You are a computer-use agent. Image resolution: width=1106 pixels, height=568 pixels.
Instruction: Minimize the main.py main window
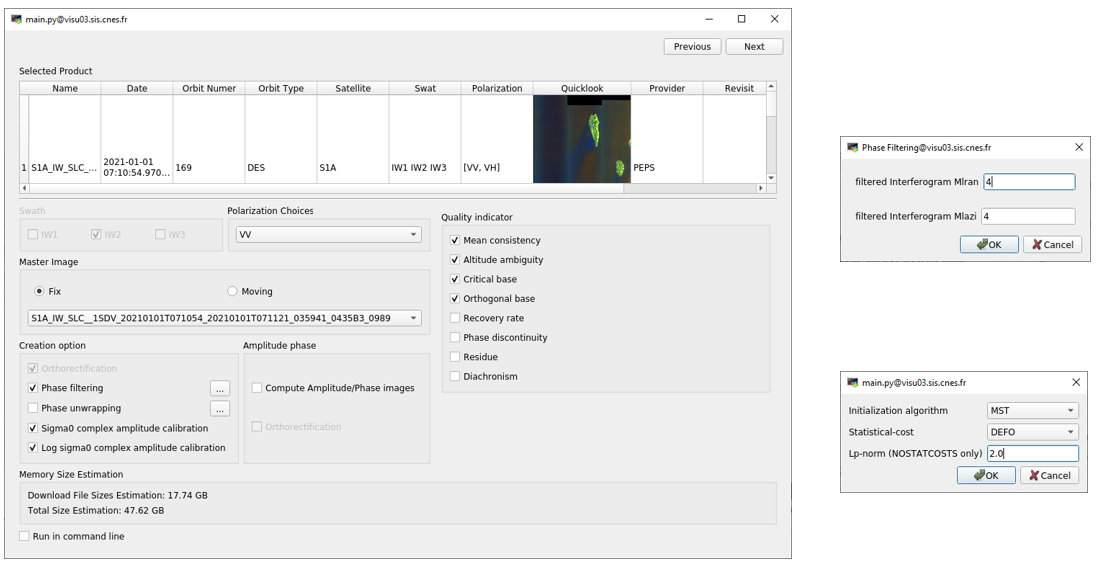tap(709, 19)
